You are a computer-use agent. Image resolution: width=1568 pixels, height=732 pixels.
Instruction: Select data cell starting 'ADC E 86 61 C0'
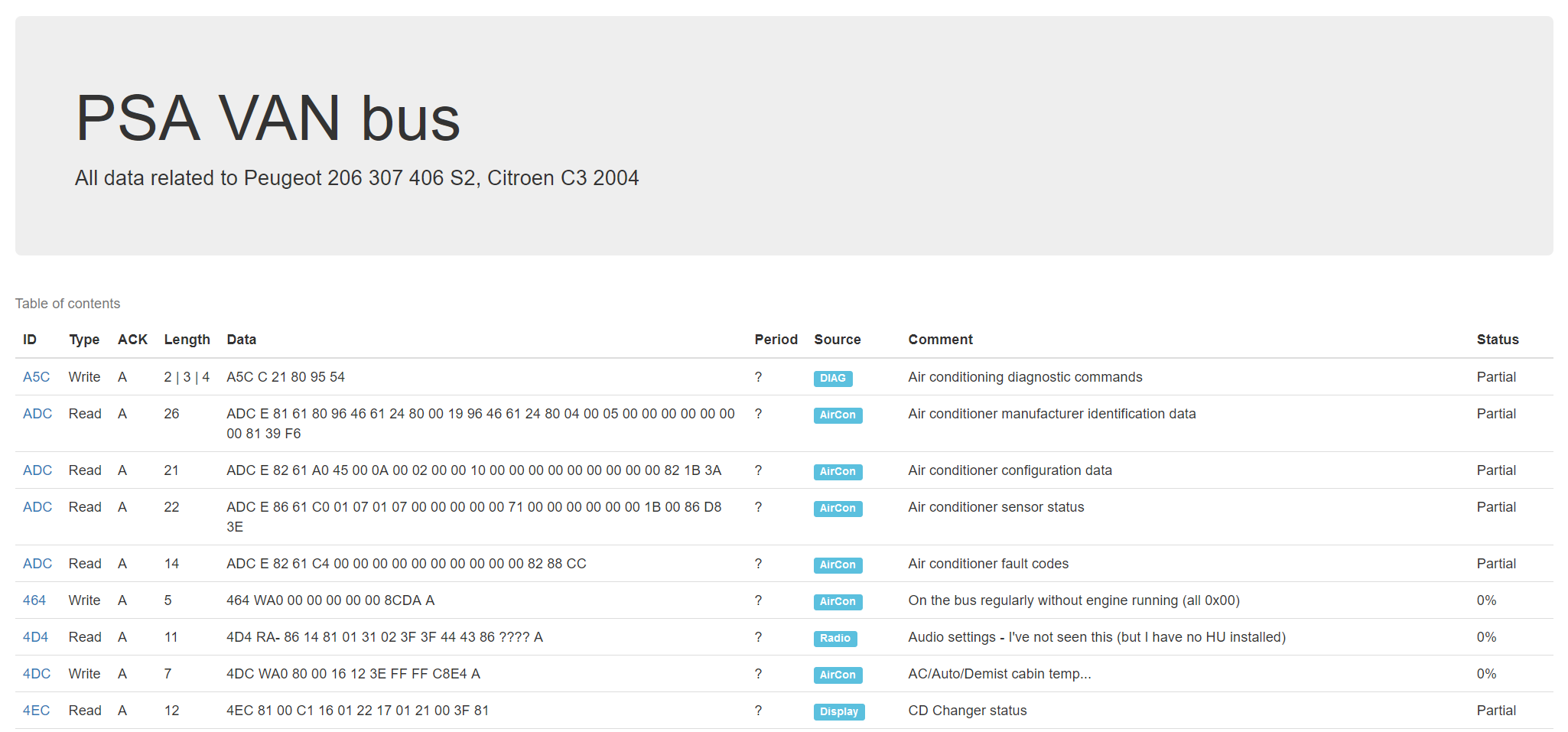[474, 517]
